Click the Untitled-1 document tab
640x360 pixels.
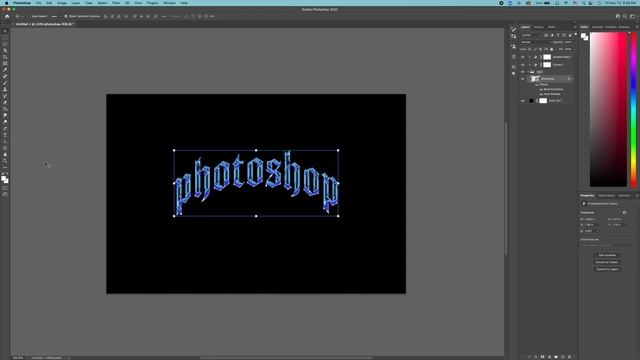(44, 24)
